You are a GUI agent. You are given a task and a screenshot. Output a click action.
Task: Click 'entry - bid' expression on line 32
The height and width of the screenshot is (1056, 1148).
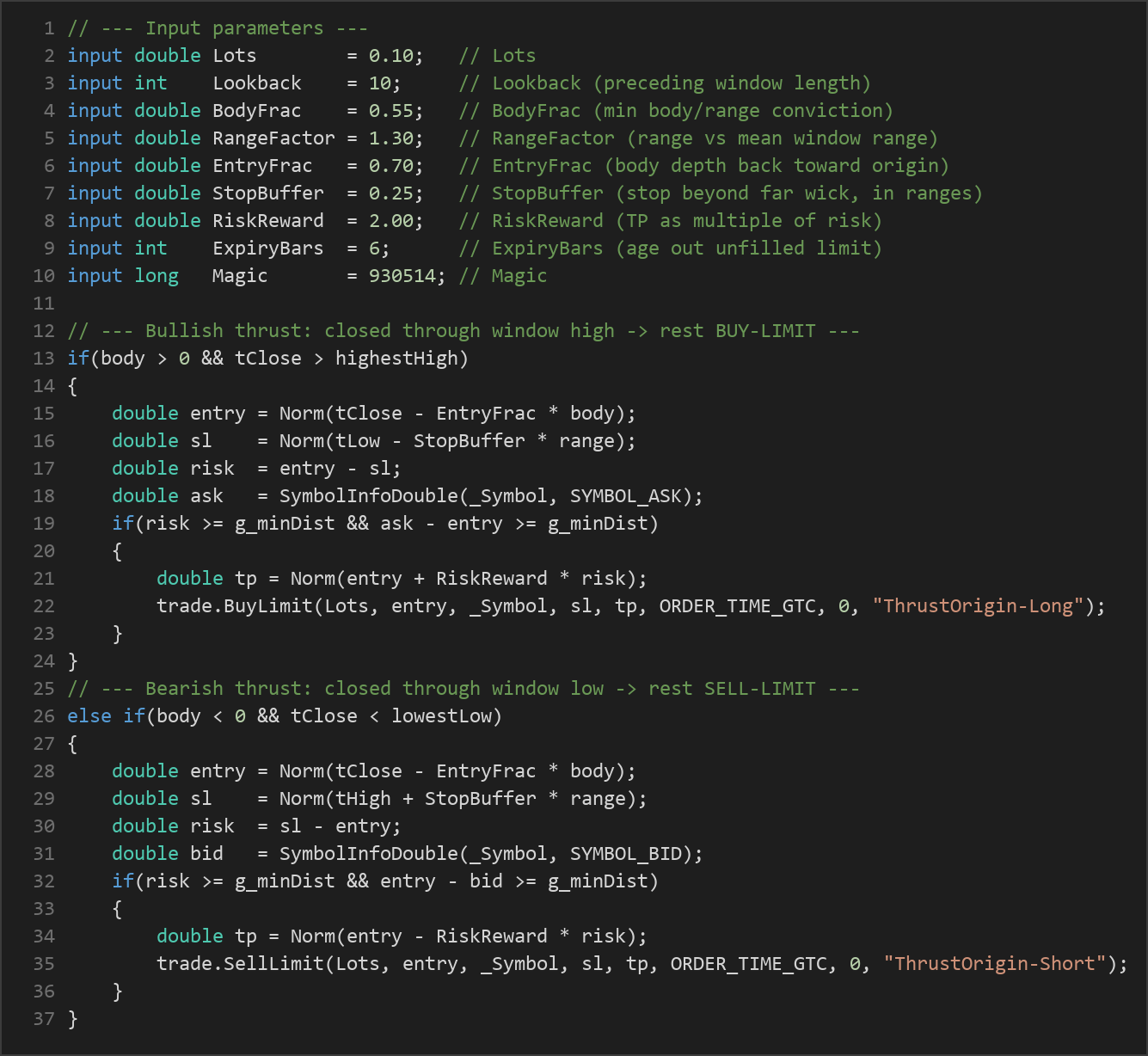point(441,881)
